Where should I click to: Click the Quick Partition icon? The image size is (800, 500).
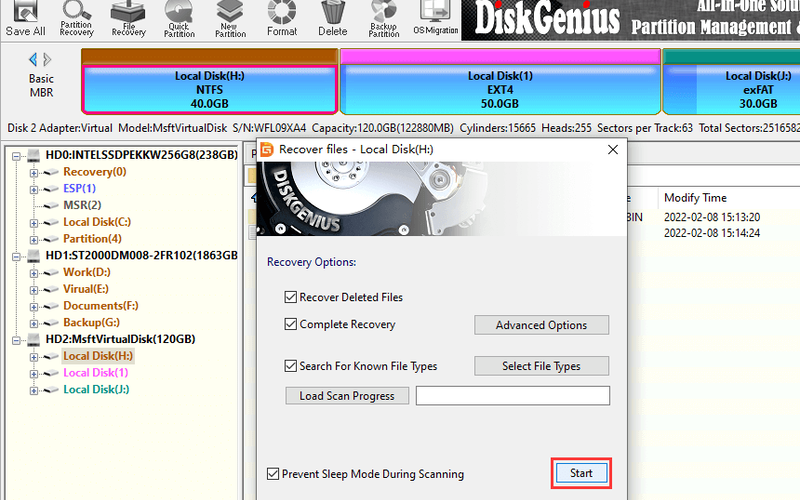[x=180, y=18]
